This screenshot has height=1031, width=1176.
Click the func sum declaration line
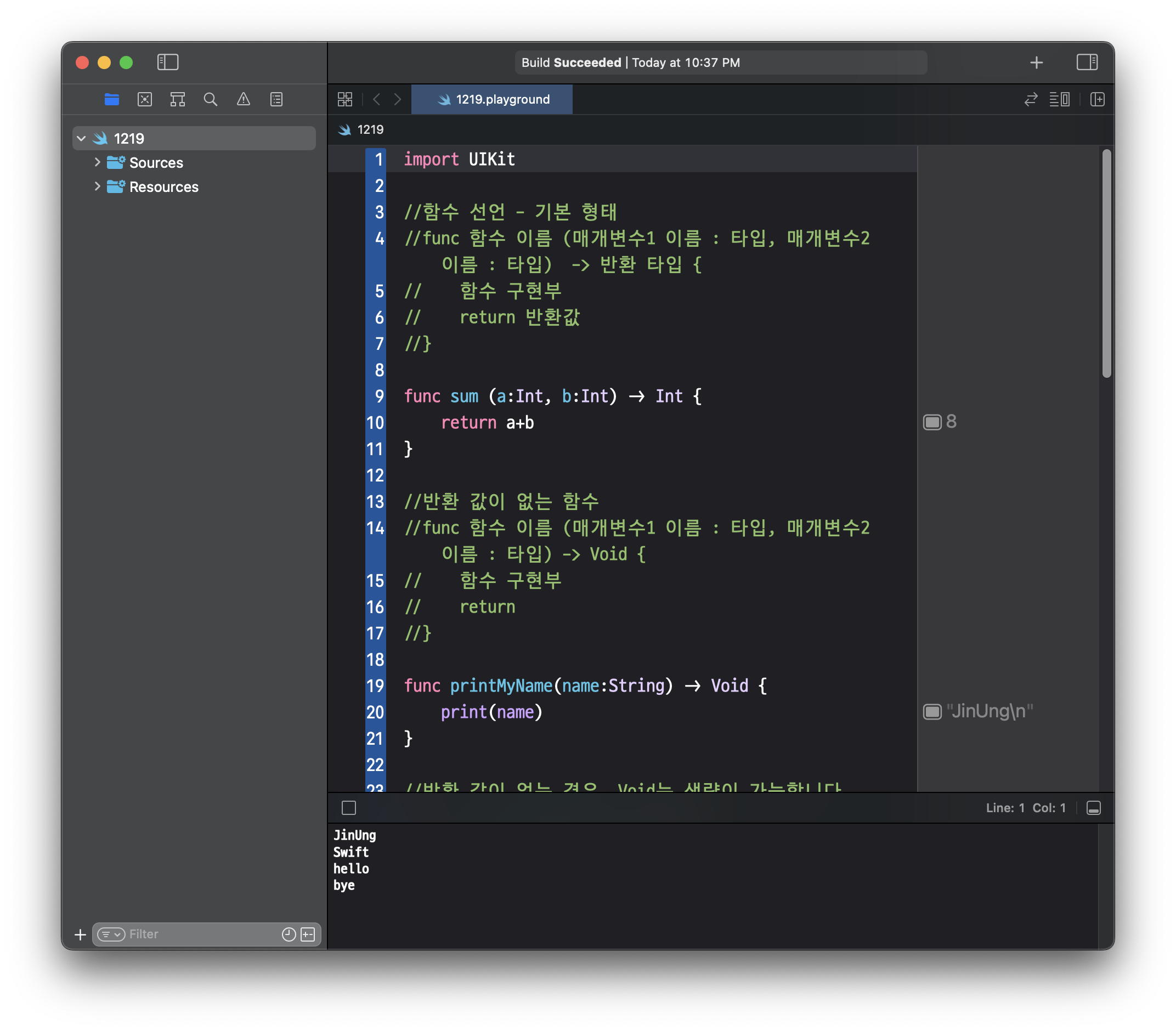552,396
